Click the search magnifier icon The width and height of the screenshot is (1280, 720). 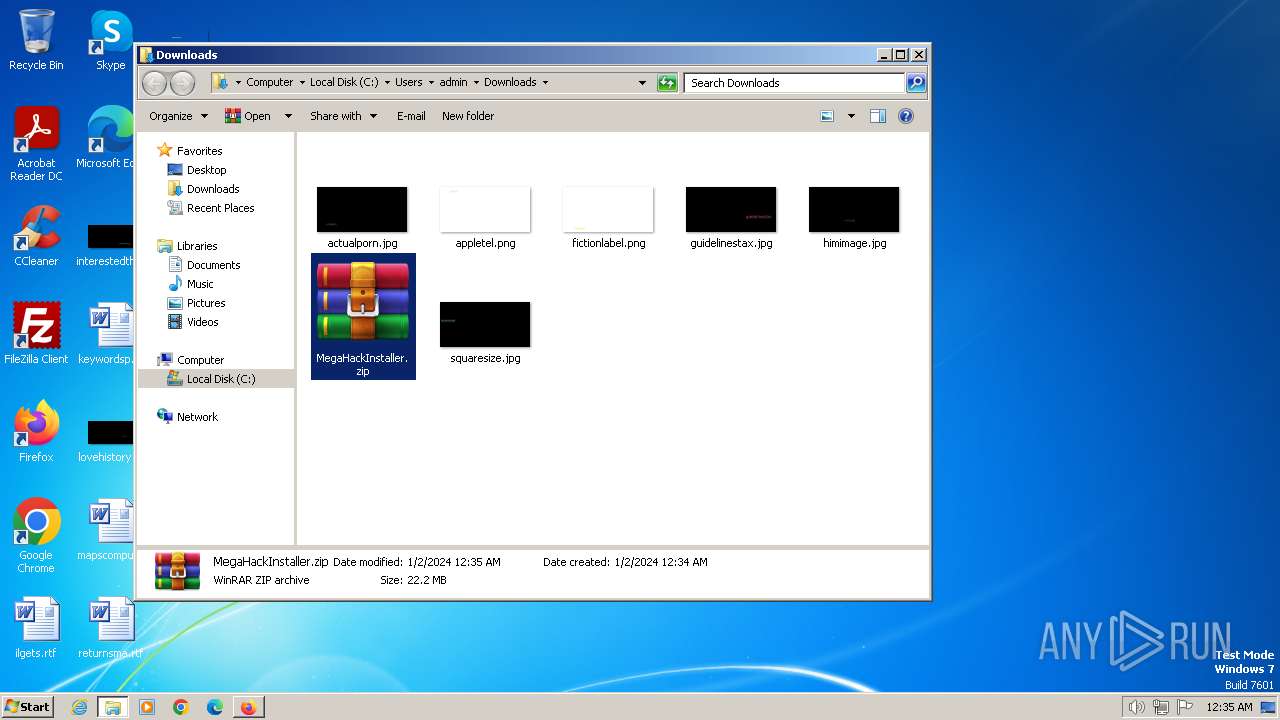click(x=915, y=83)
